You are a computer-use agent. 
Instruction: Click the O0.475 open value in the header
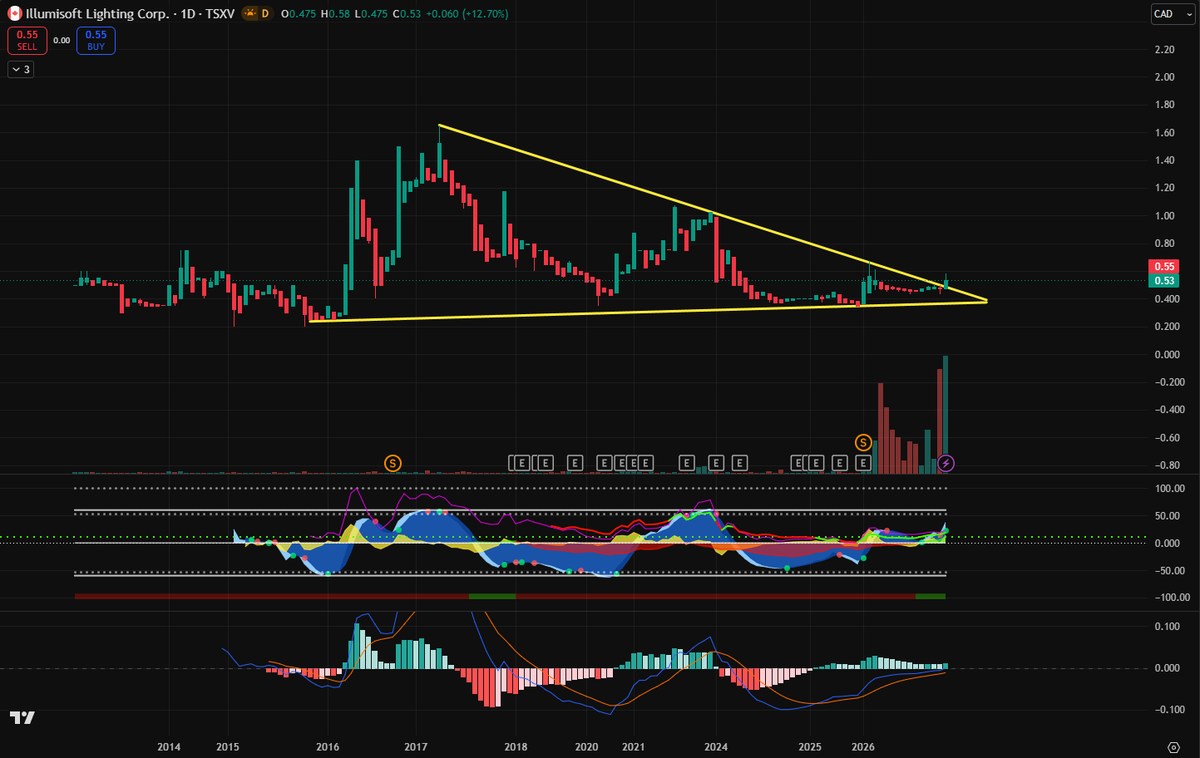coord(299,14)
